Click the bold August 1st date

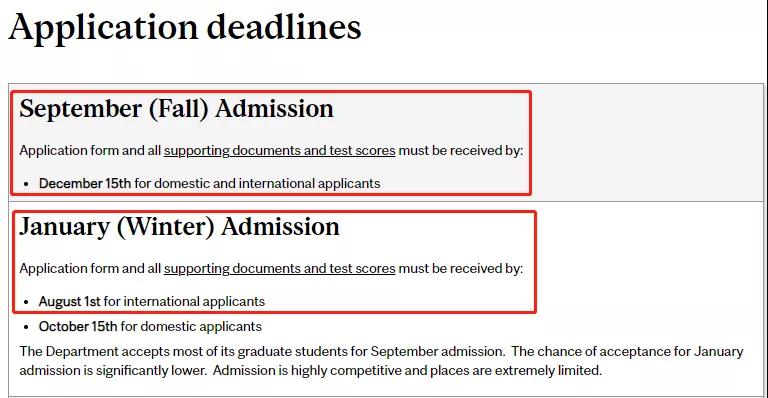[x=70, y=302]
